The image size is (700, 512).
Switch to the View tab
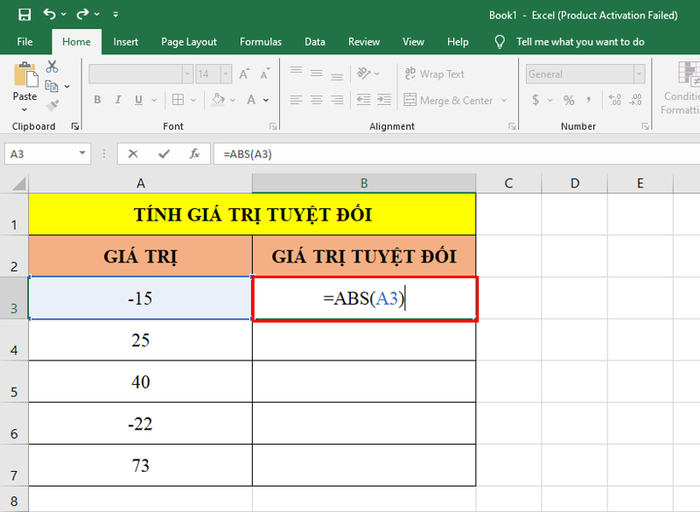pyautogui.click(x=413, y=42)
